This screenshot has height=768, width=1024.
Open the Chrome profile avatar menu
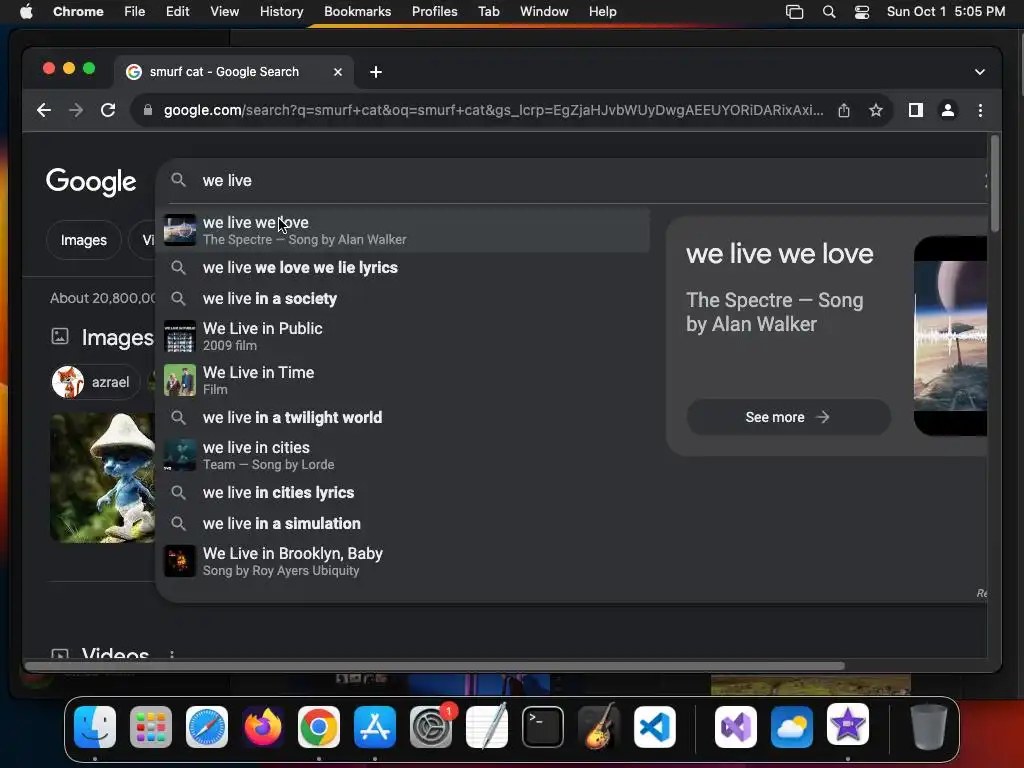pos(948,110)
